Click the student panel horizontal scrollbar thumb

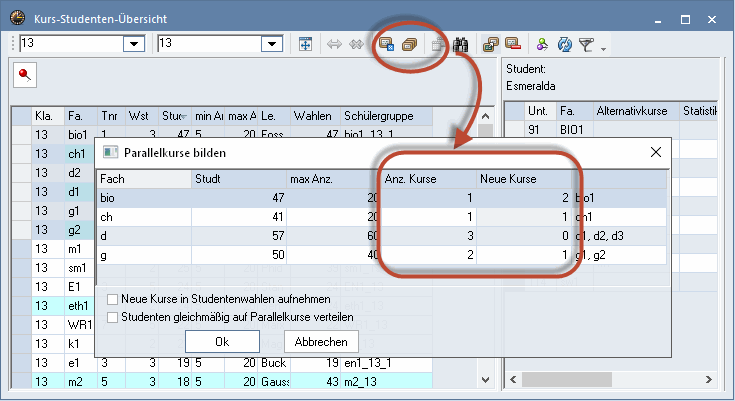[x=566, y=379]
